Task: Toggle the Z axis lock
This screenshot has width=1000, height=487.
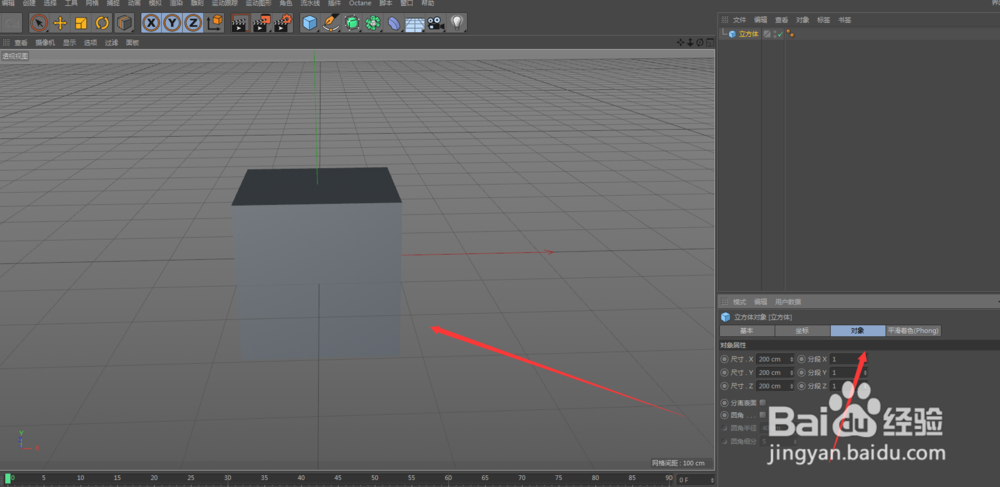Action: coord(193,24)
